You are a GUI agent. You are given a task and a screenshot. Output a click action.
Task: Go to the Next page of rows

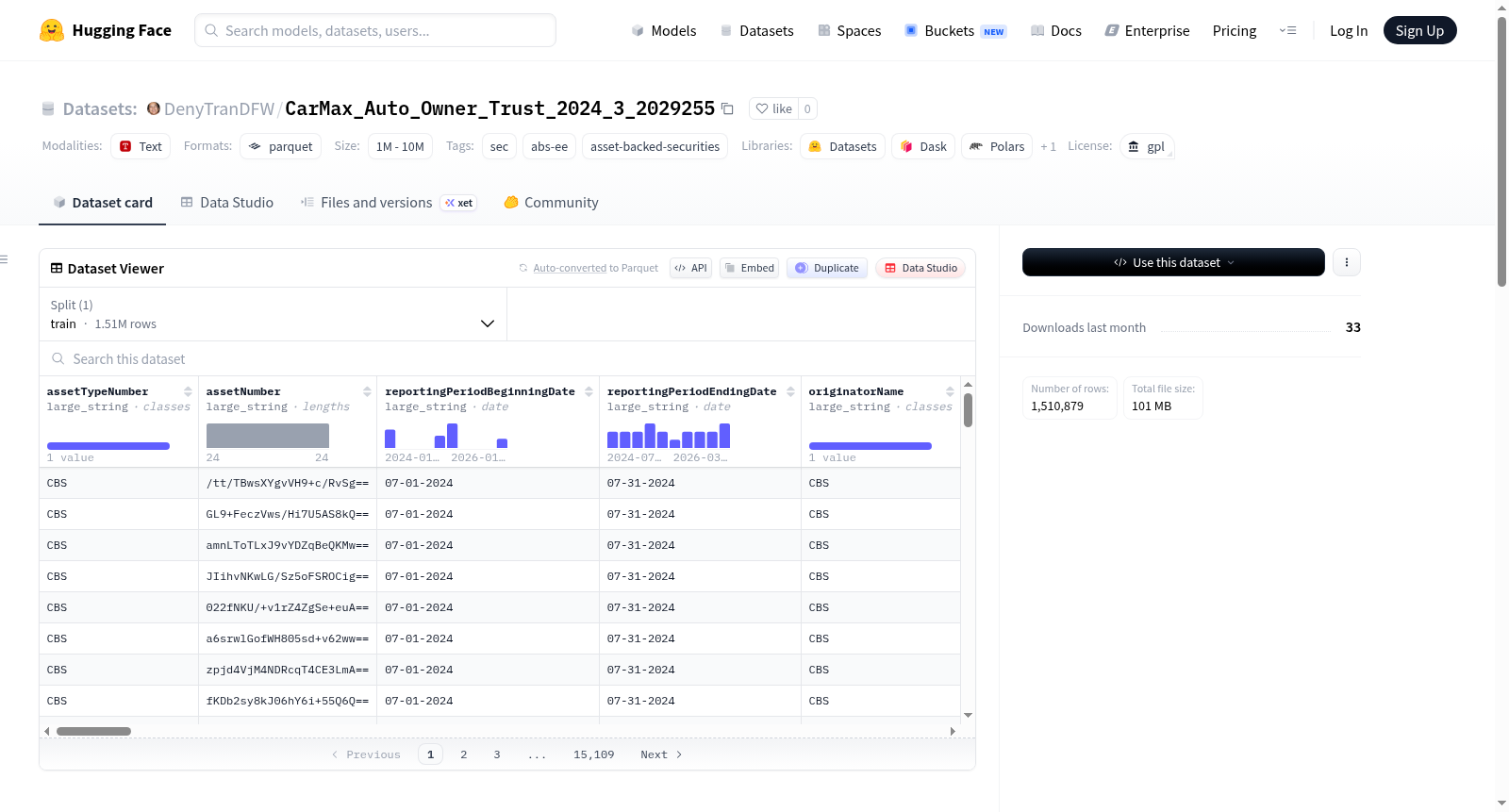(x=661, y=754)
